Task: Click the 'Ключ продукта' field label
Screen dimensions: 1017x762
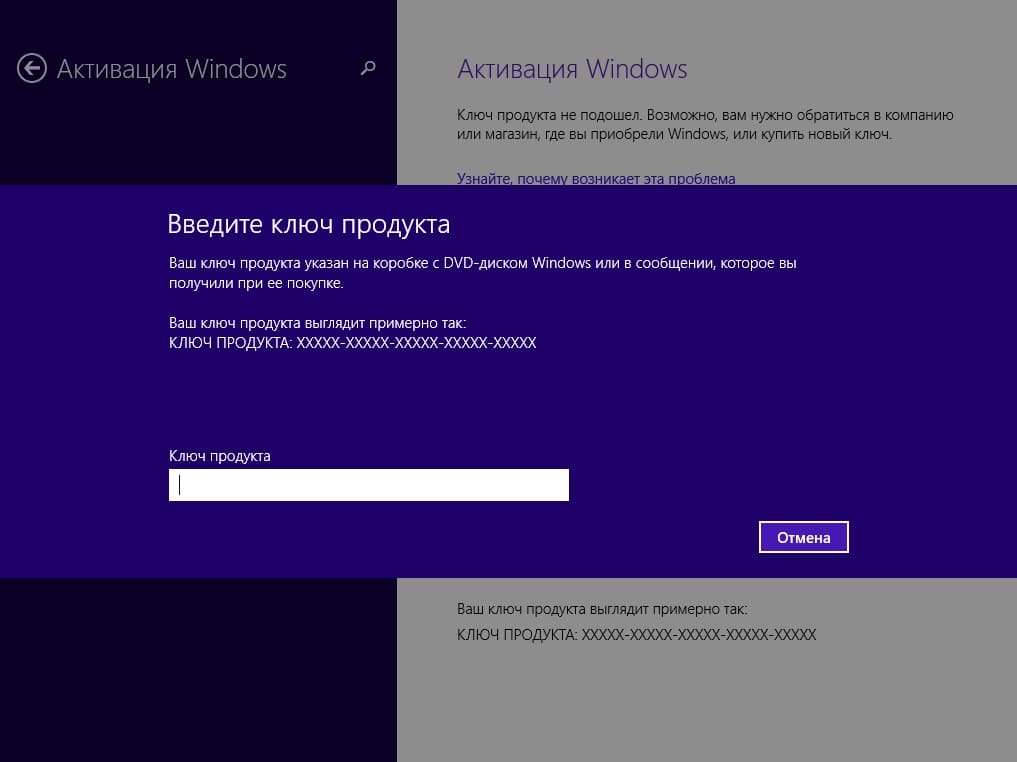Action: (x=220, y=456)
